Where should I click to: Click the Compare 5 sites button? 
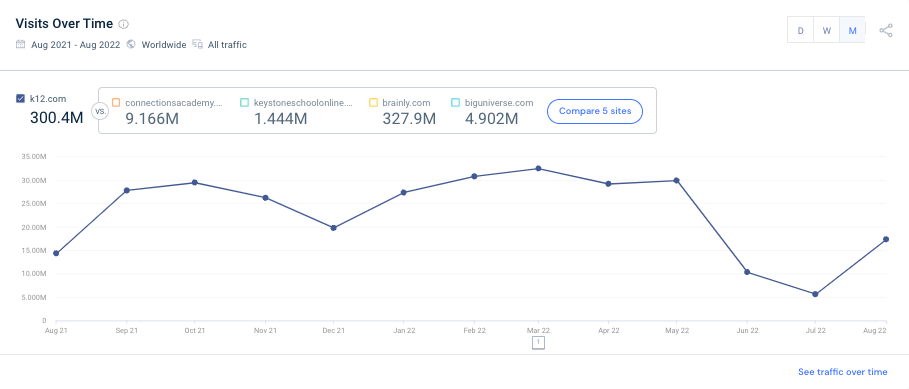tap(595, 111)
